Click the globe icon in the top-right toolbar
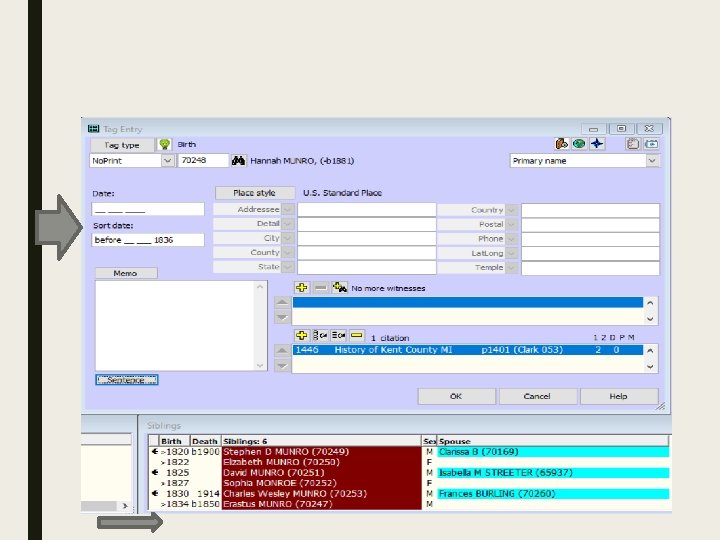This screenshot has width=720, height=540. pos(579,144)
